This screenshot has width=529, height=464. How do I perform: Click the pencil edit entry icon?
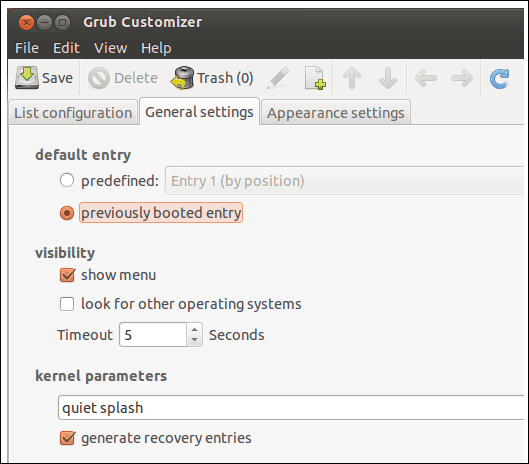tap(278, 78)
